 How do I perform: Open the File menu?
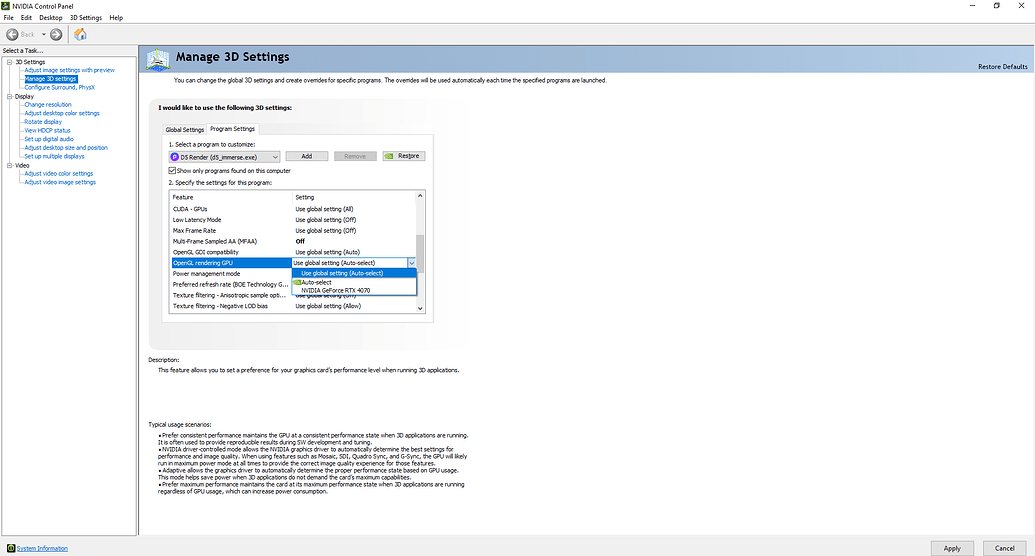pos(9,18)
